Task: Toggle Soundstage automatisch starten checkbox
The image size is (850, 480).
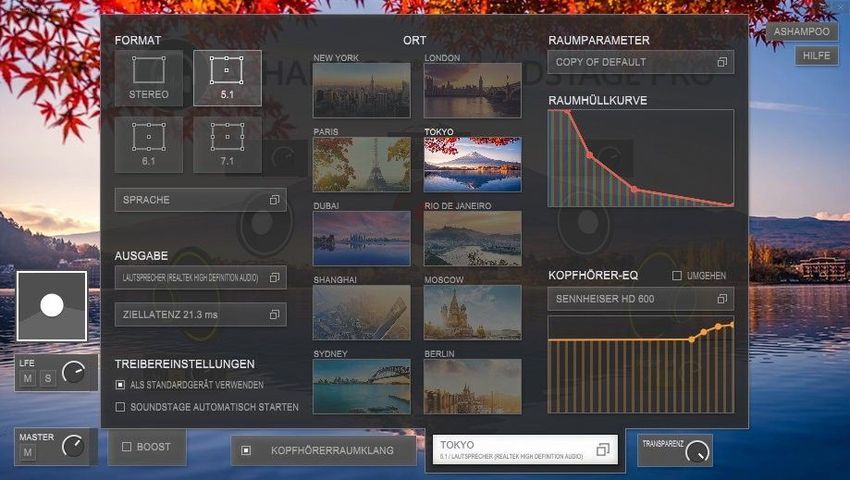Action: 121,407
